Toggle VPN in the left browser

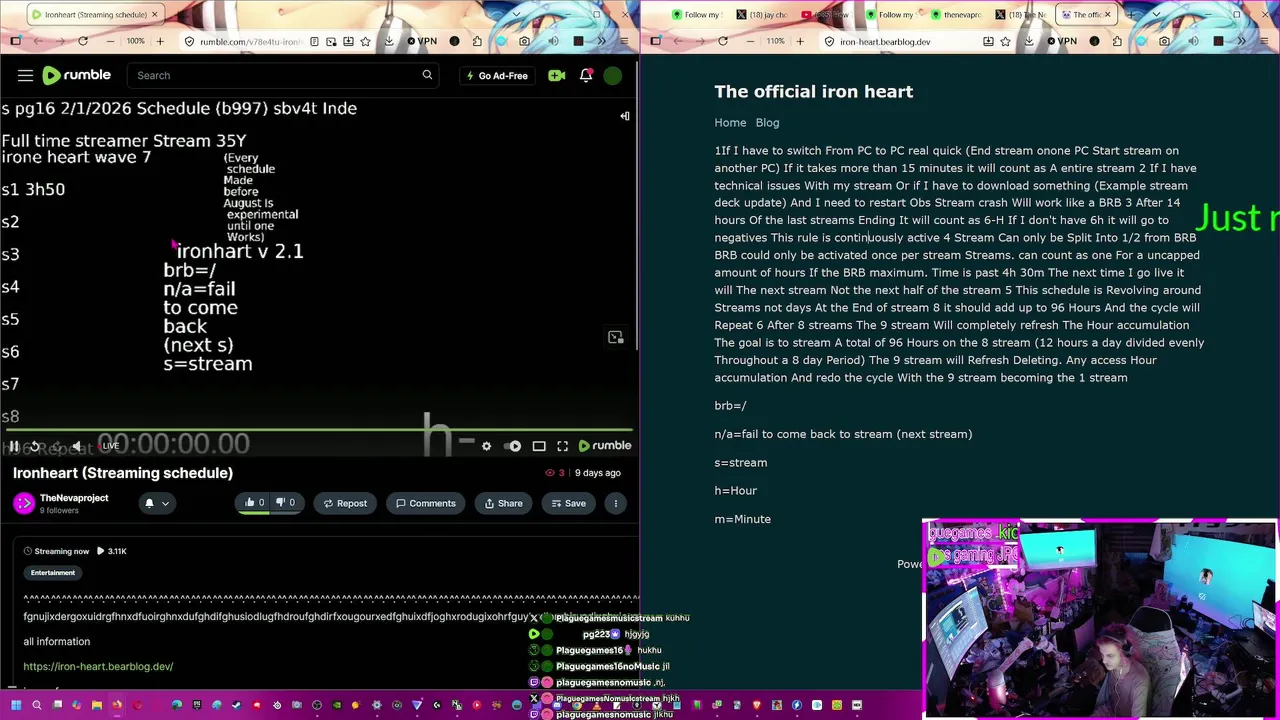[x=422, y=41]
